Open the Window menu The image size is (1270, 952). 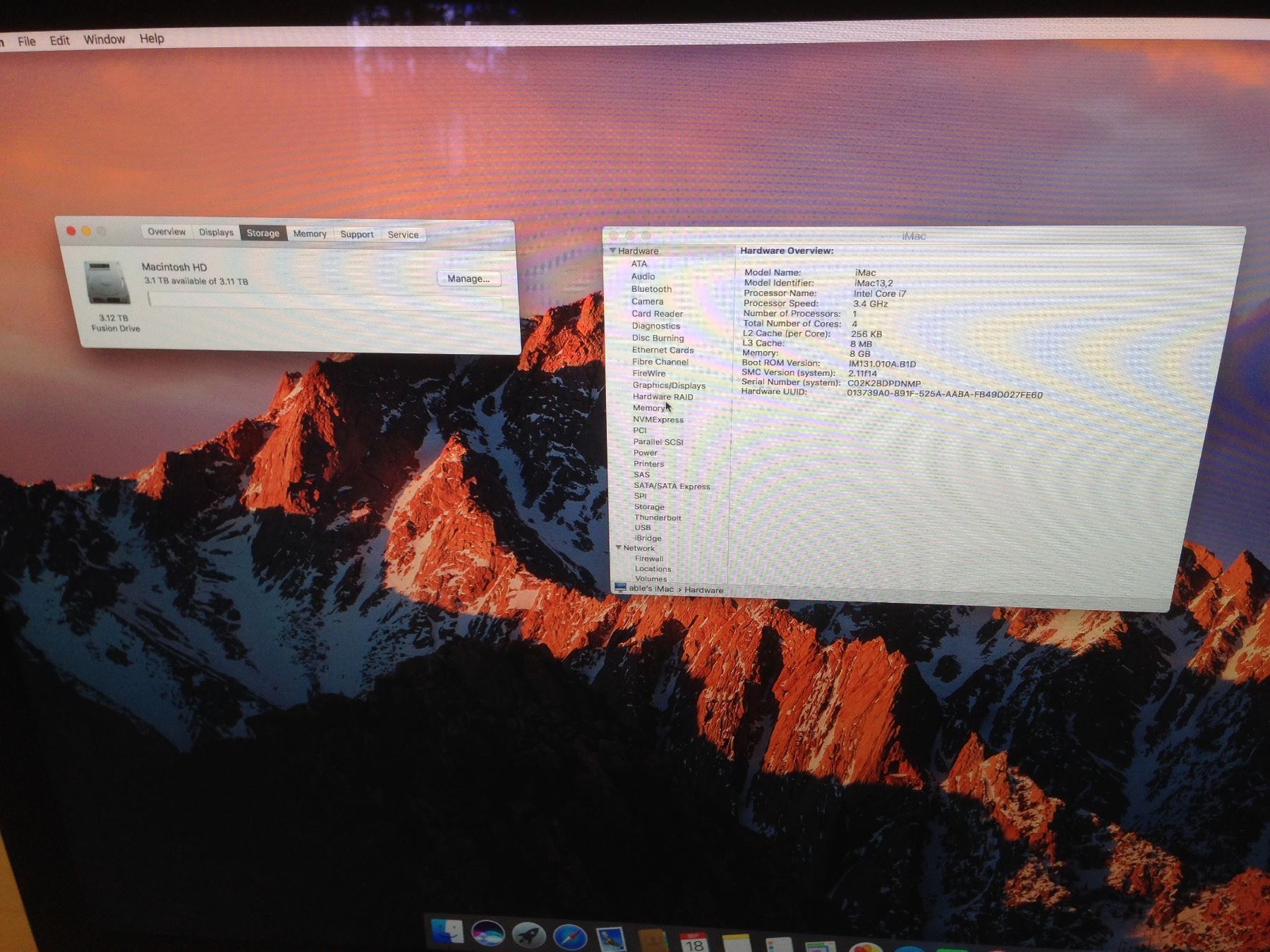click(104, 39)
